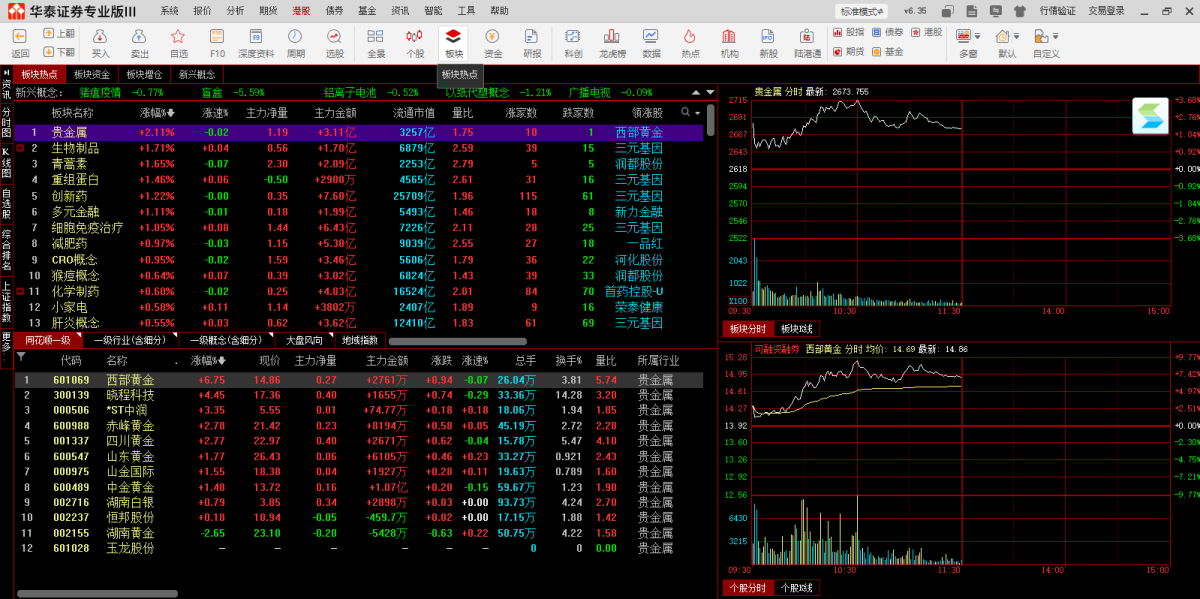Open 研报 research report icon
This screenshot has height=599, width=1200.
tap(532, 41)
